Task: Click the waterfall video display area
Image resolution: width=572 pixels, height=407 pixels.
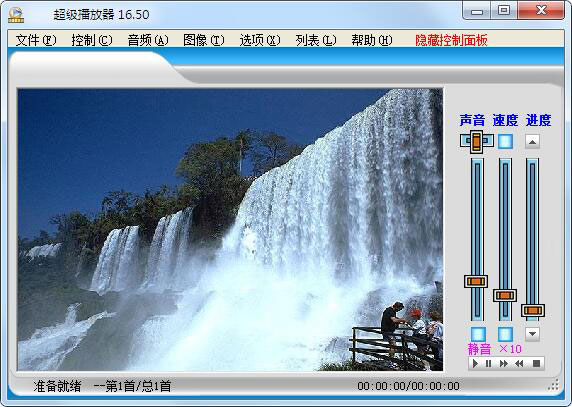Action: click(230, 230)
